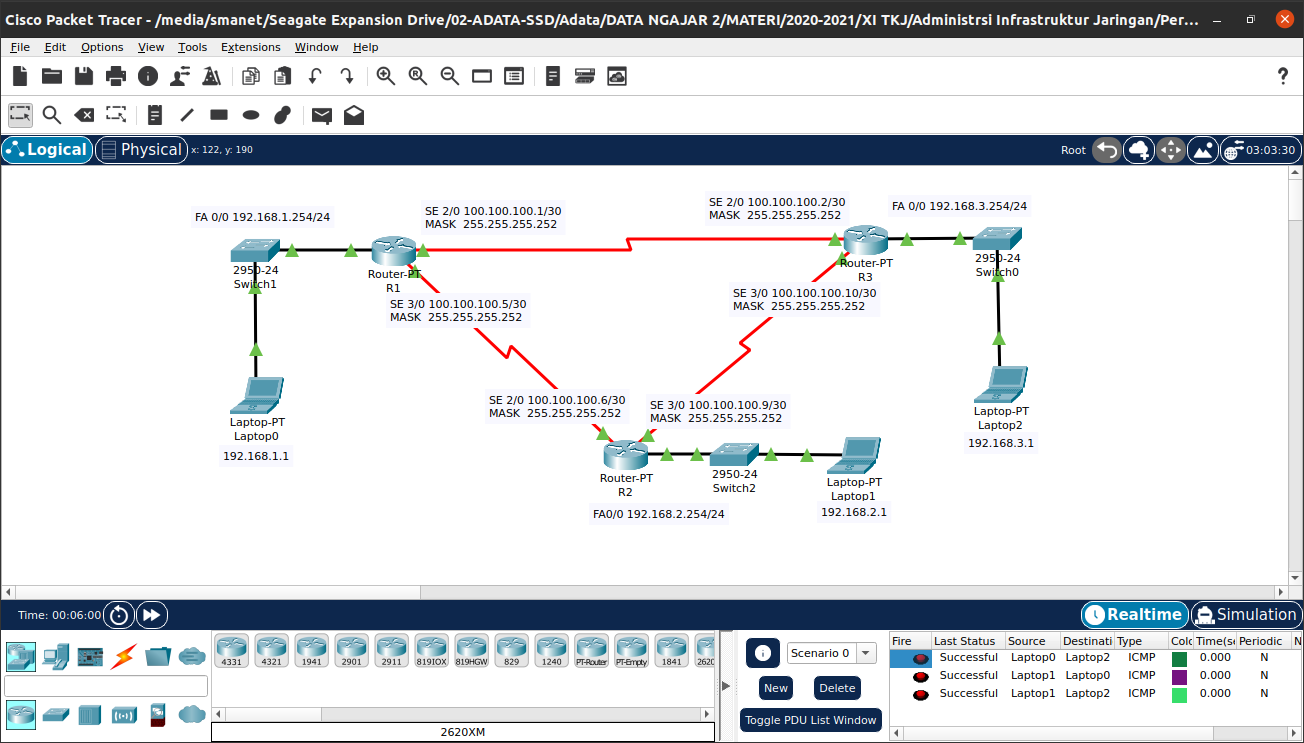Click the Copy icon in toolbar

(251, 76)
